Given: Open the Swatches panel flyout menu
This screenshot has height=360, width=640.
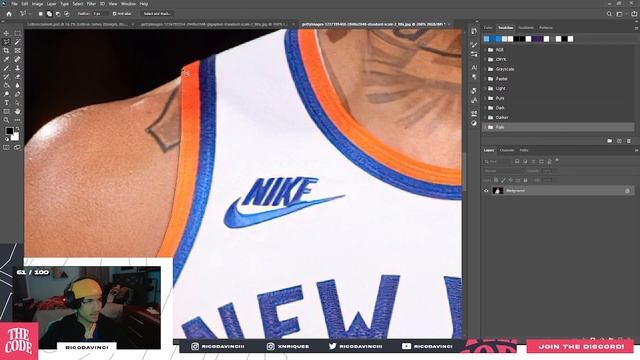Looking at the screenshot, I should (636, 28).
